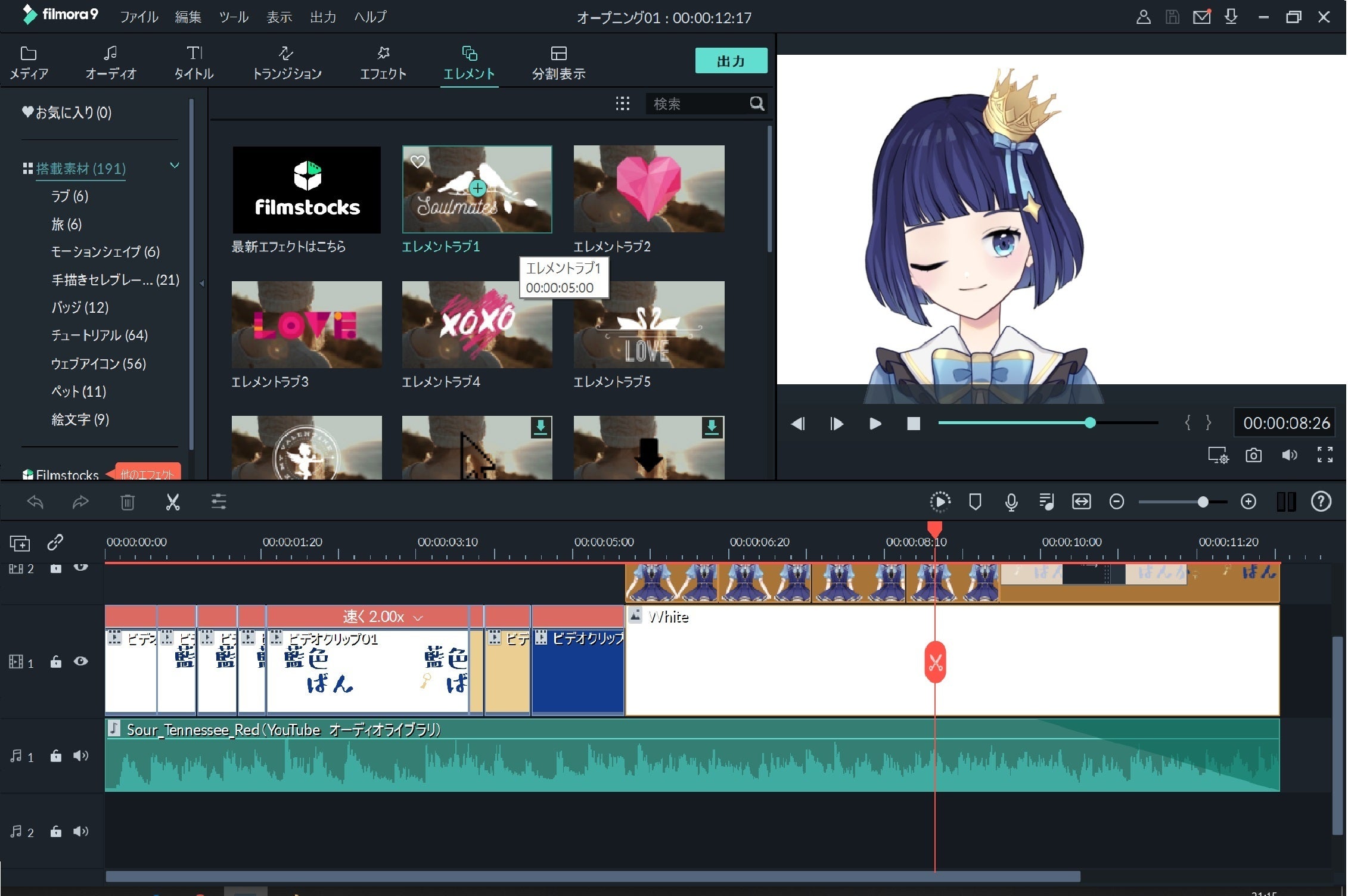The image size is (1348, 896).
Task: Mute audio track 1 speaker icon
Action: pyautogui.click(x=80, y=756)
